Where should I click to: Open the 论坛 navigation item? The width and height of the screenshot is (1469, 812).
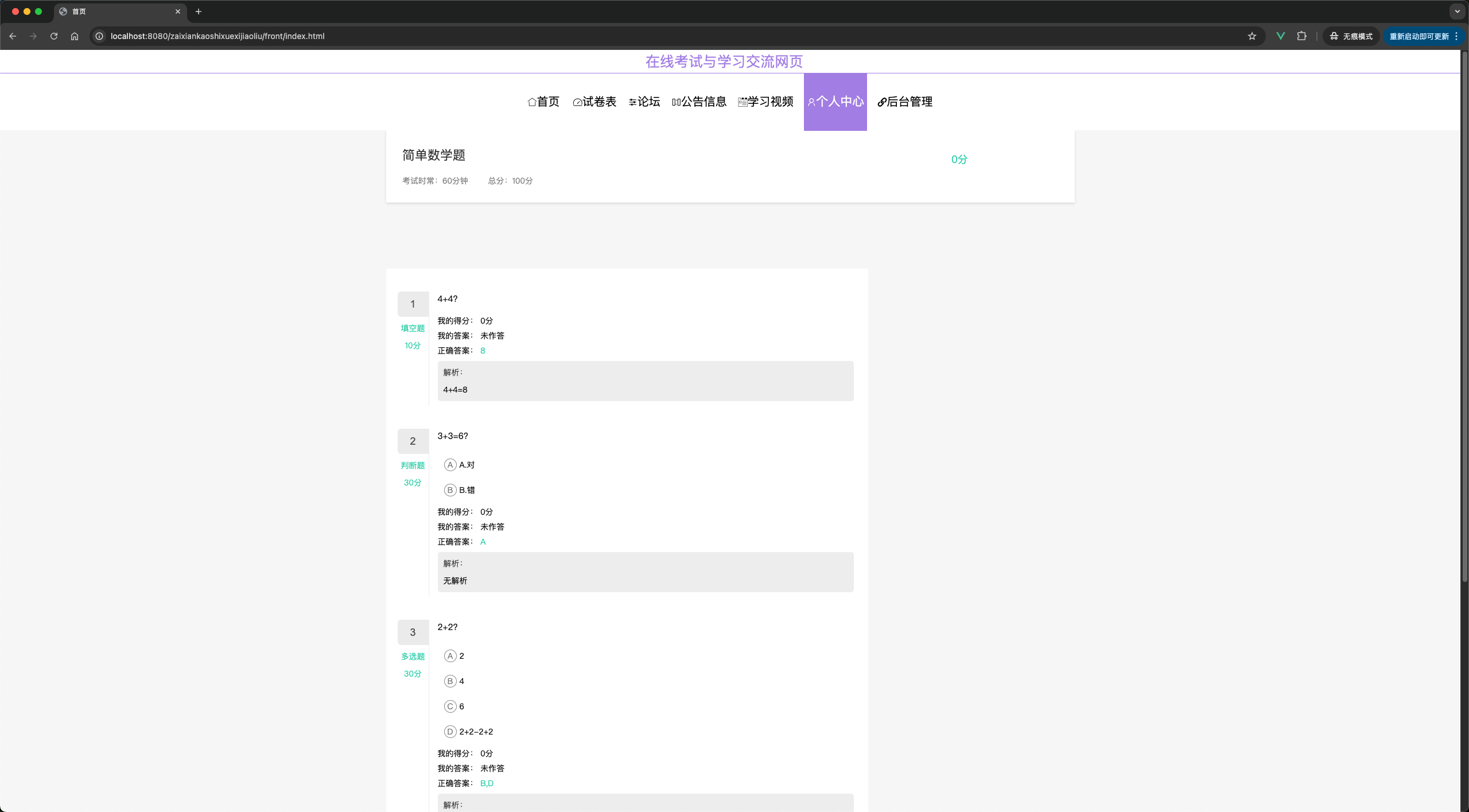coord(644,102)
